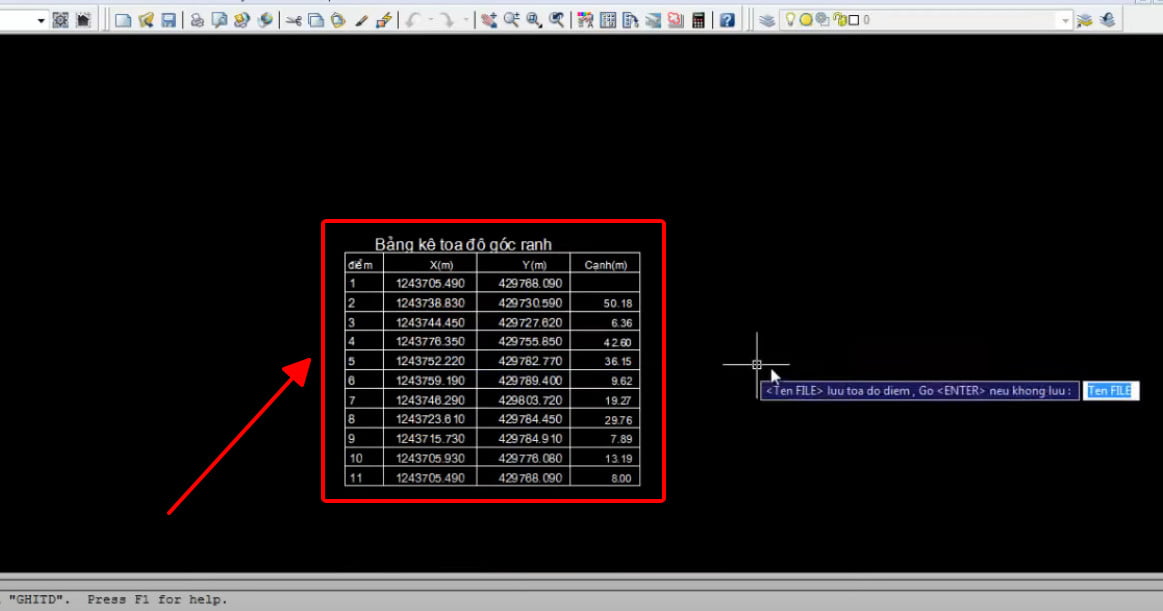Paste from clipboard icon
1163x611 pixels.
(338, 20)
